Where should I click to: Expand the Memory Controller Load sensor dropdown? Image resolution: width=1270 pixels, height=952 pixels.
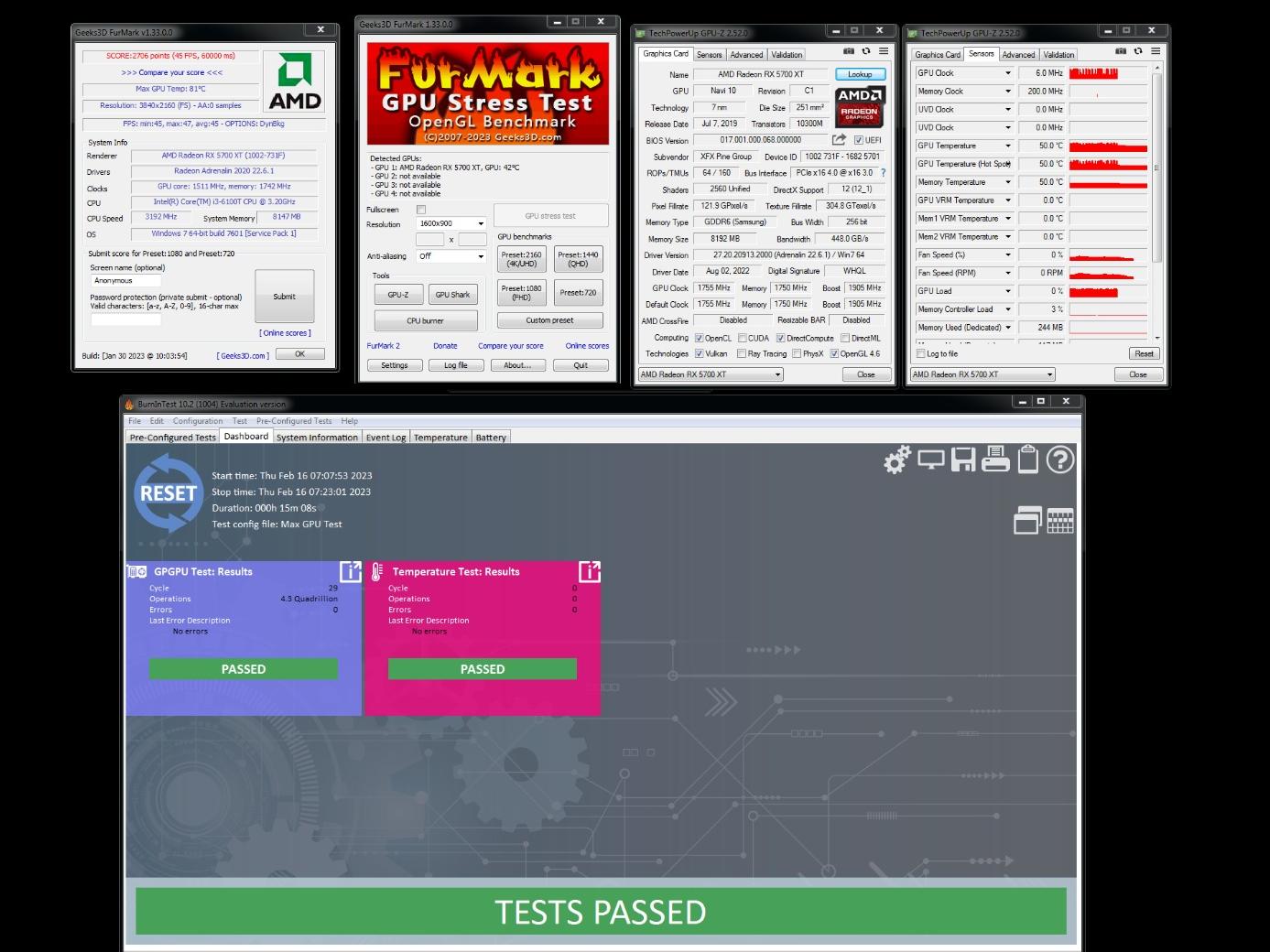tap(1008, 309)
